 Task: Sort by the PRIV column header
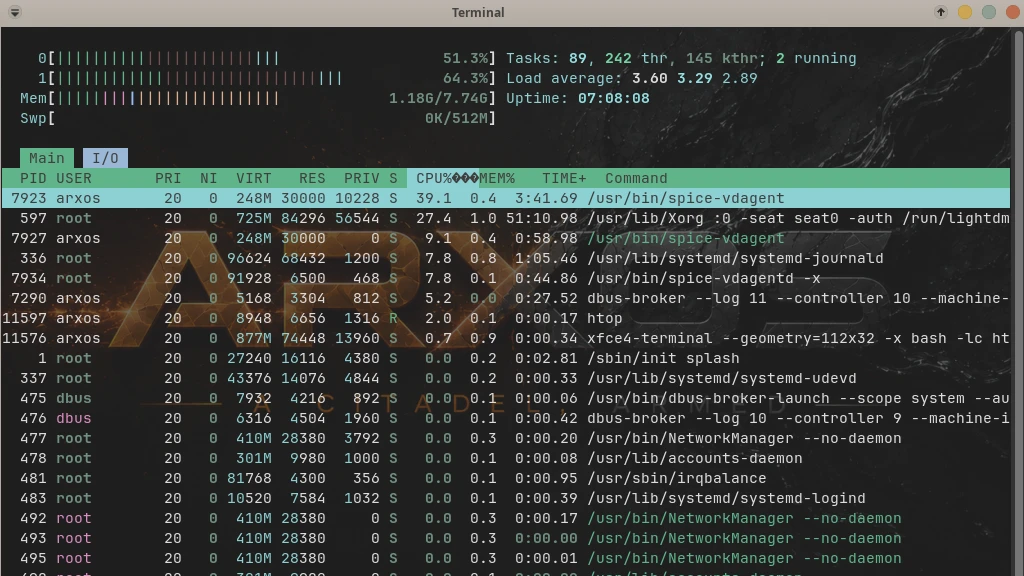[x=362, y=178]
